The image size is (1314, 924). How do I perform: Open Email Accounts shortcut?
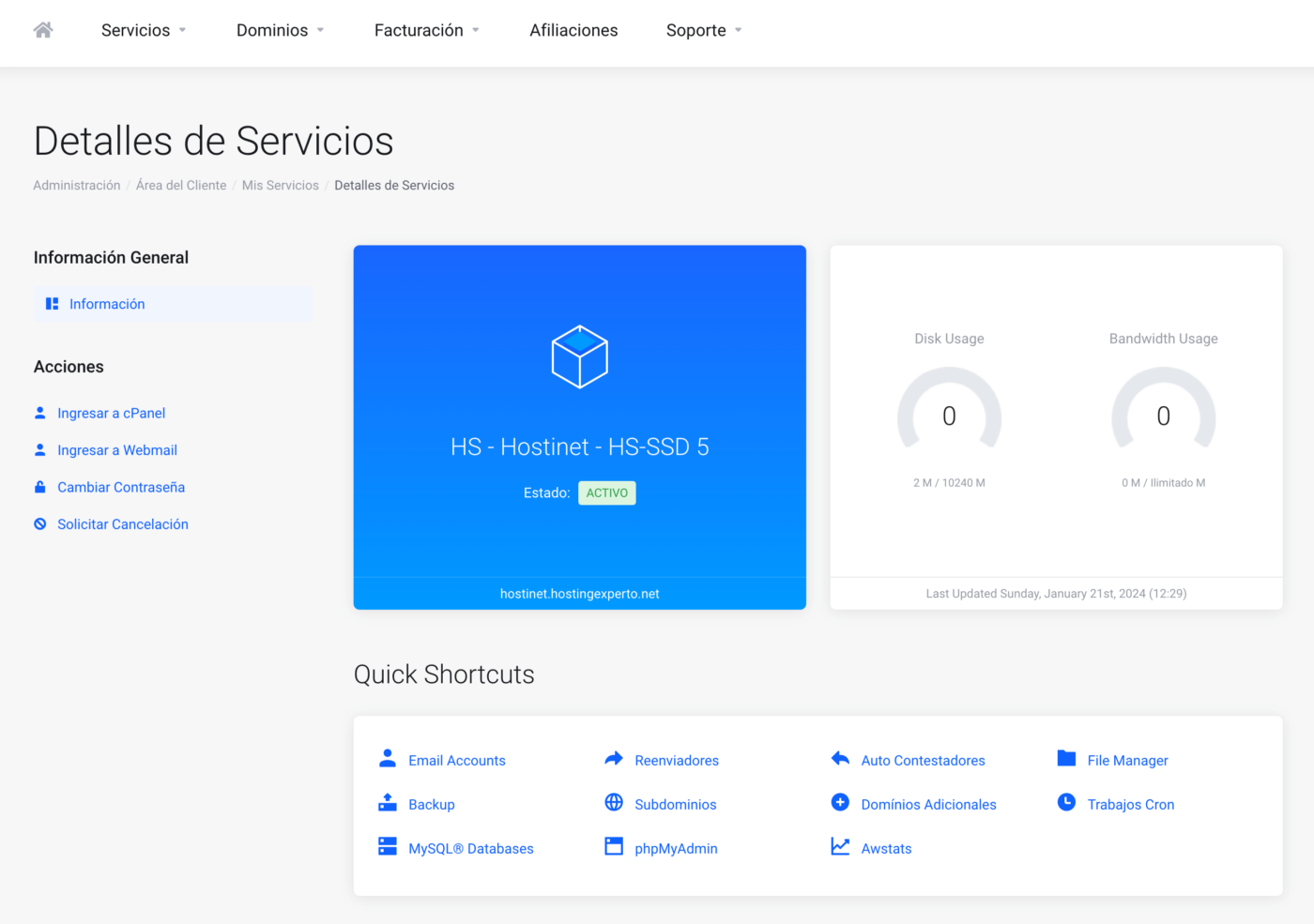pos(457,760)
